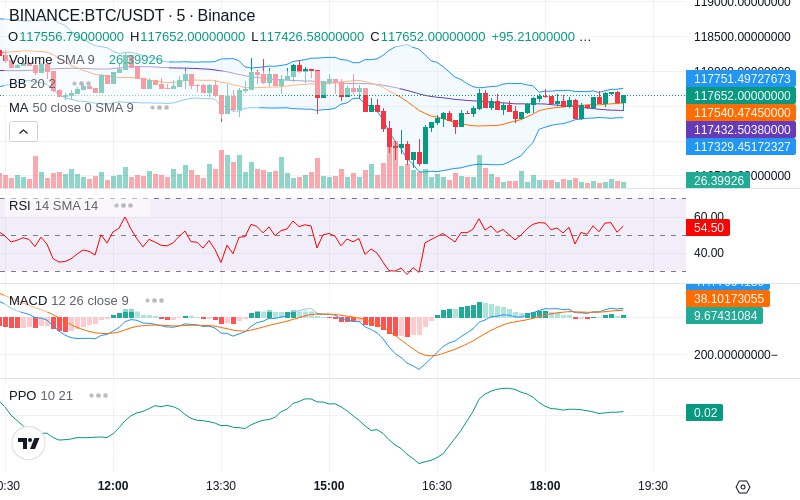The width and height of the screenshot is (800, 500).
Task: Select the MACD 12 26 close 9 label
Action: [69, 301]
